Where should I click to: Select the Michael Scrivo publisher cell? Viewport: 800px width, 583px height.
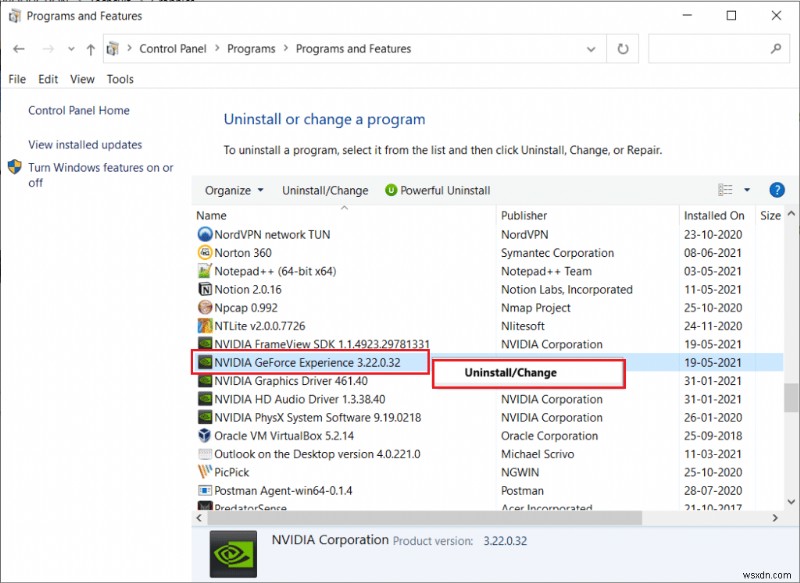coord(537,454)
